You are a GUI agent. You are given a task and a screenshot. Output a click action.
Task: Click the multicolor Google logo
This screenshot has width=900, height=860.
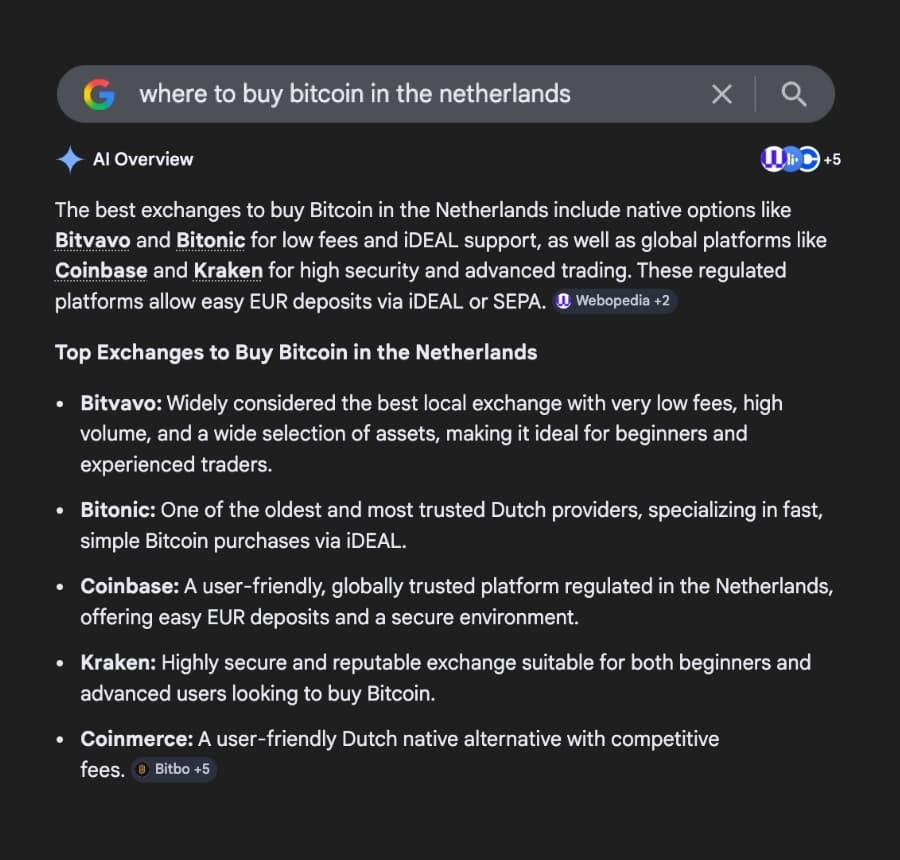(99, 93)
